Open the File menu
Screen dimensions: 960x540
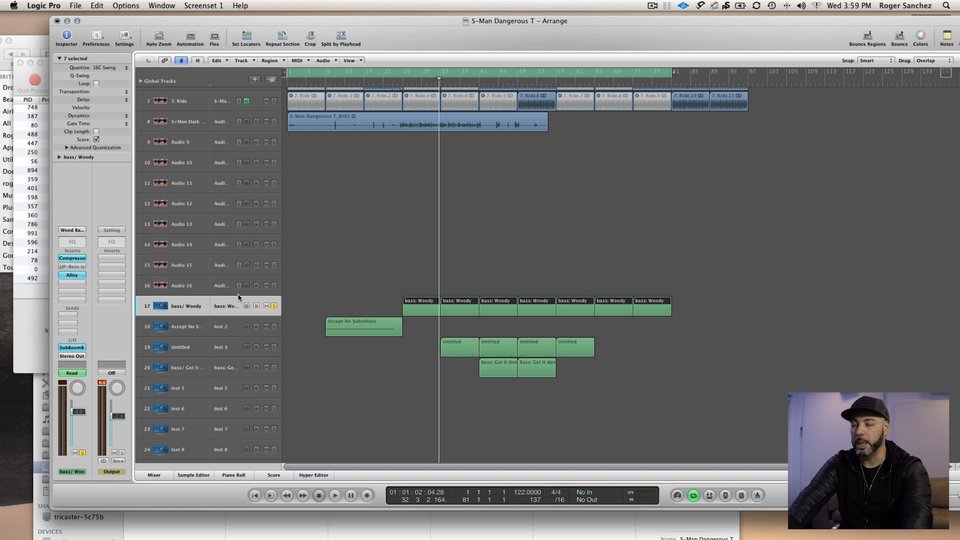(x=75, y=6)
